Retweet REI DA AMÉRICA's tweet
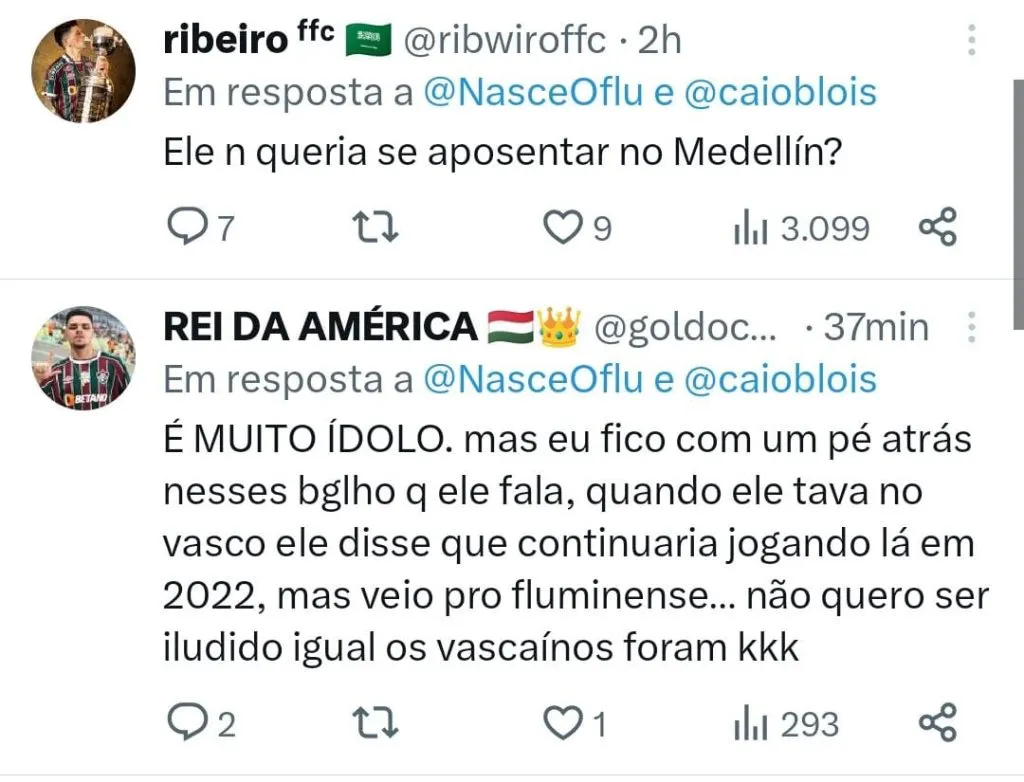1024x782 pixels. (379, 723)
